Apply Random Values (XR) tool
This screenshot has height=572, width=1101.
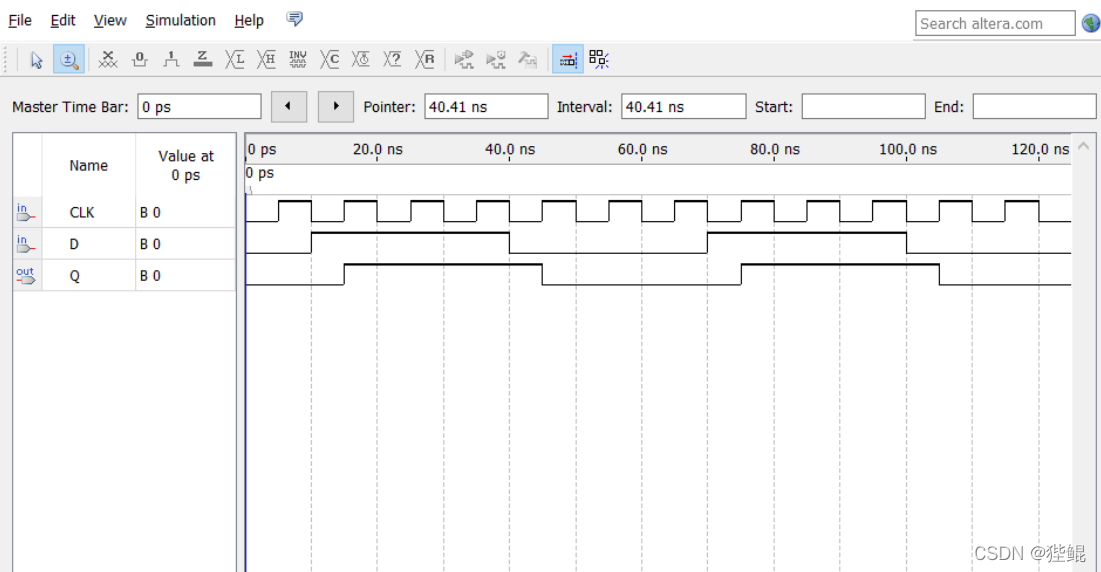coord(425,60)
